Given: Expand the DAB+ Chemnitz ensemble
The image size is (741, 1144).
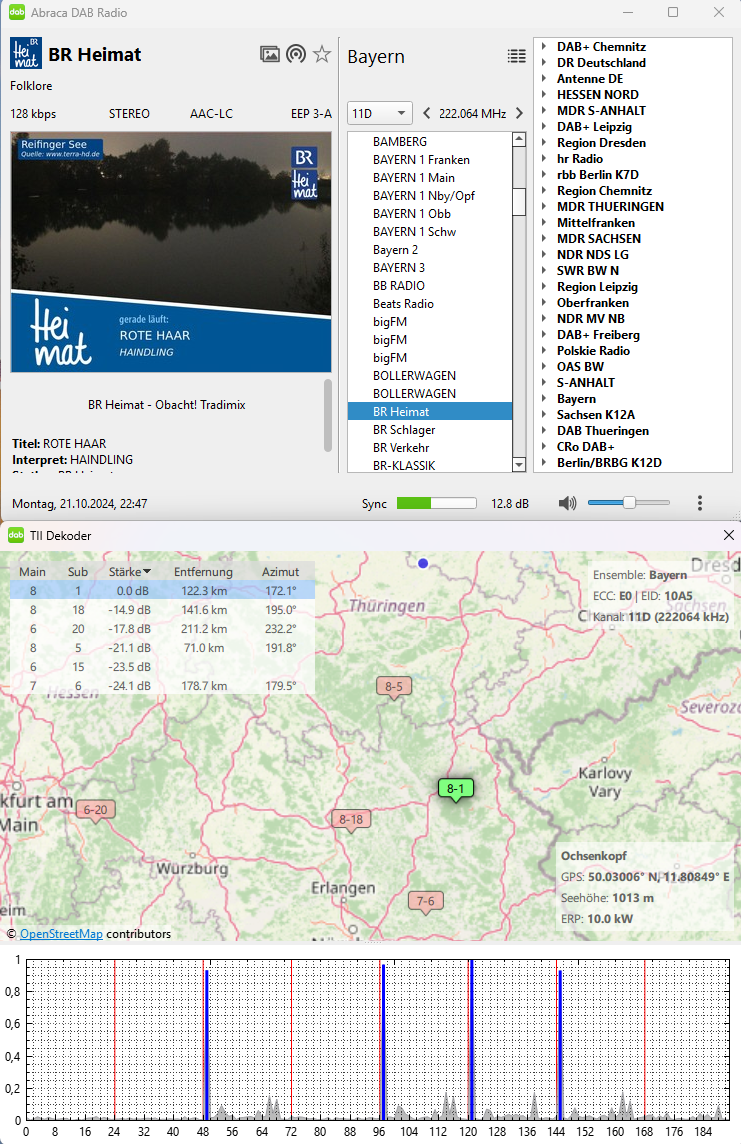Looking at the screenshot, I should click(x=544, y=47).
